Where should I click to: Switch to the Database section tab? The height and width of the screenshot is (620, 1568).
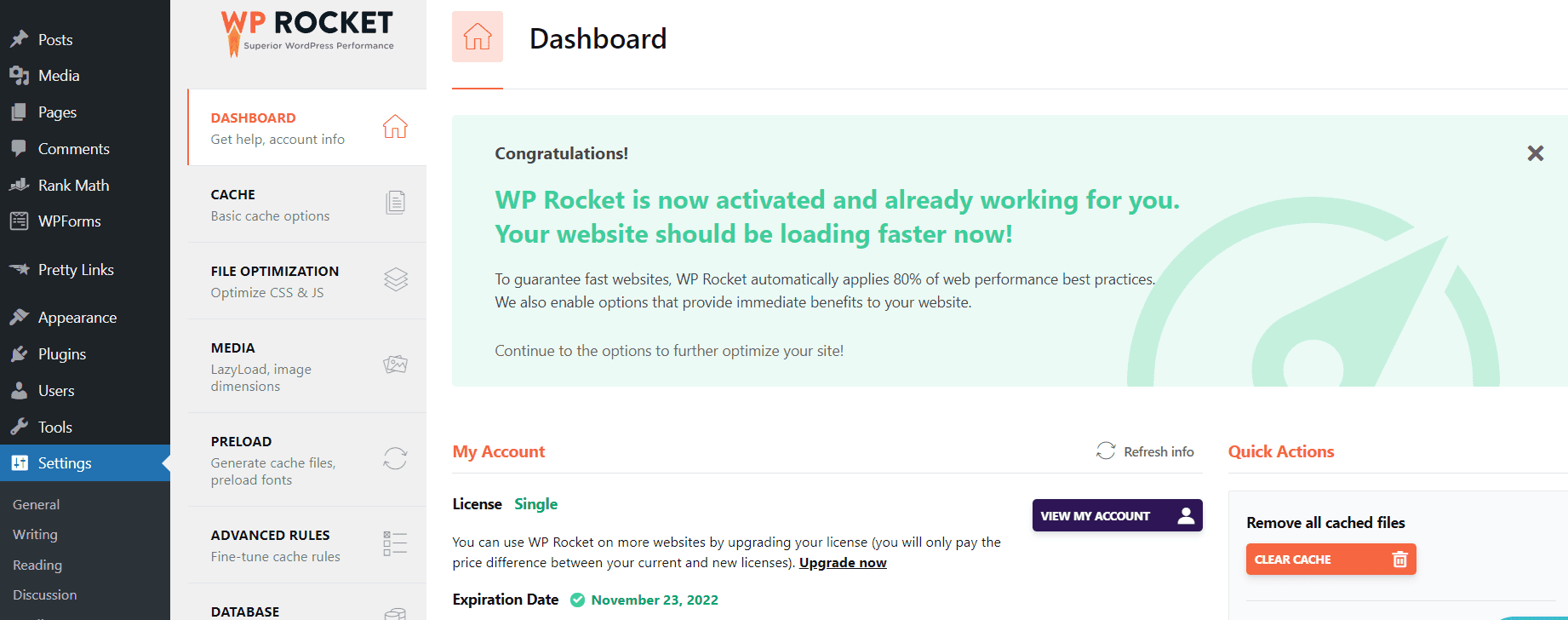pos(245,611)
